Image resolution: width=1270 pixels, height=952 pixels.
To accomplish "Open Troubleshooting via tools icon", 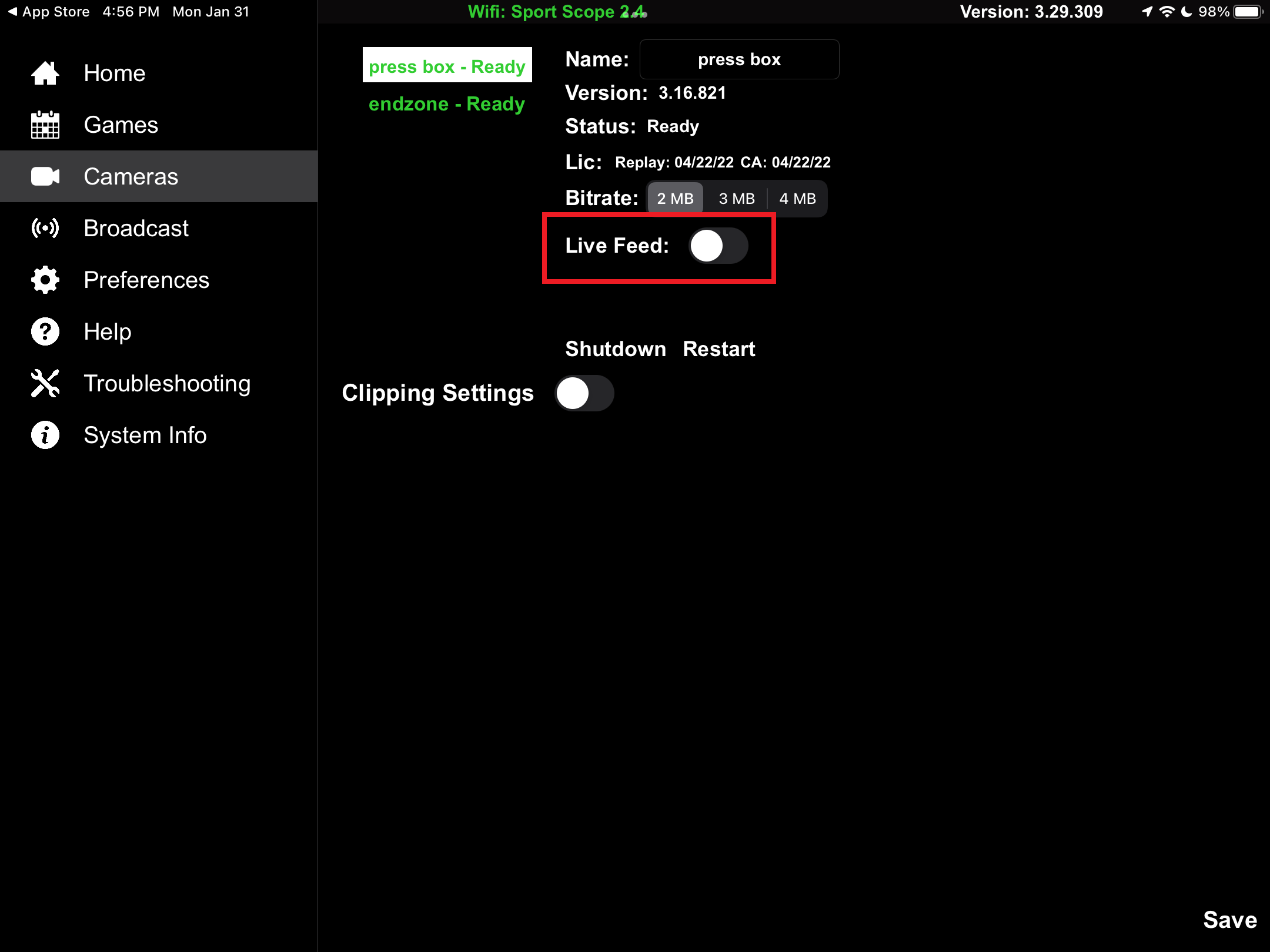I will (45, 383).
